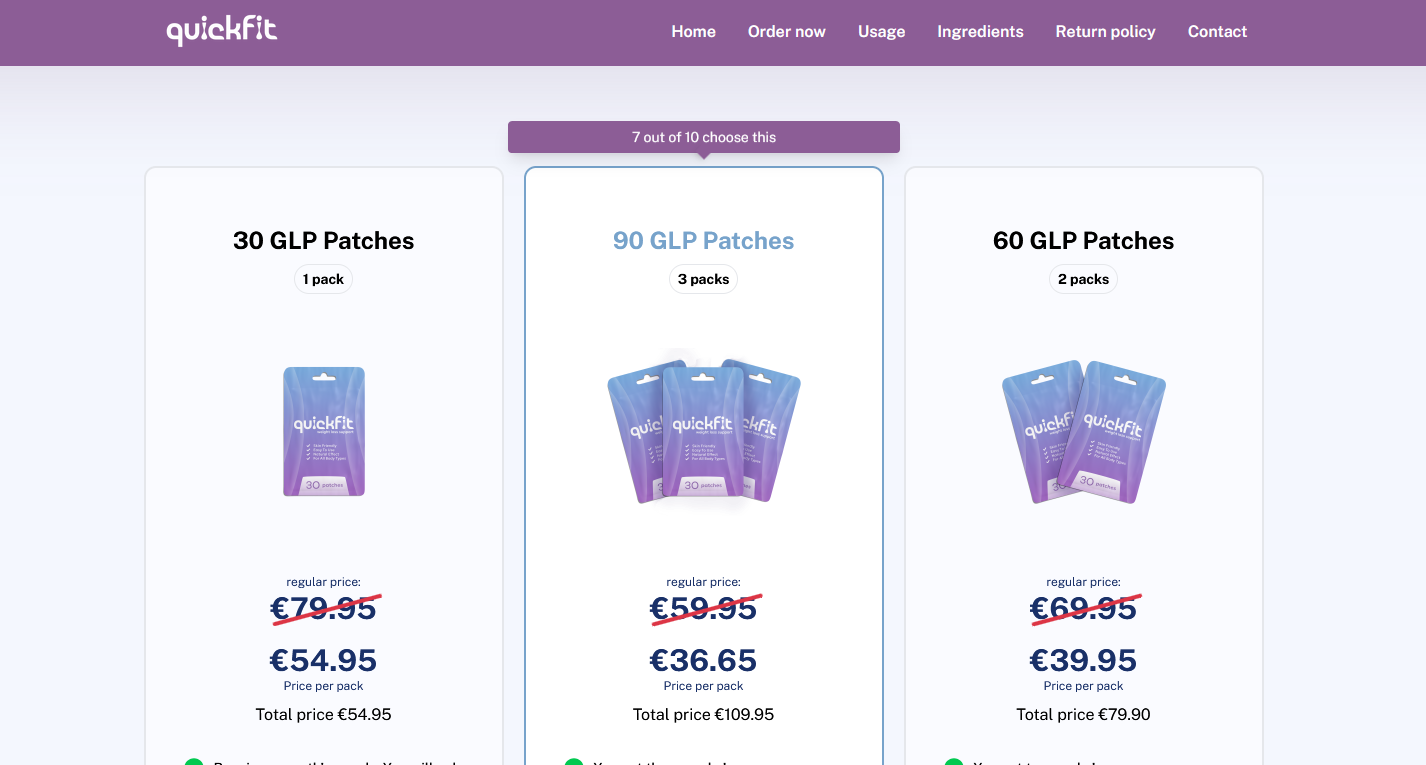Click the '1 pack' badge
The height and width of the screenshot is (765, 1426).
coord(324,279)
